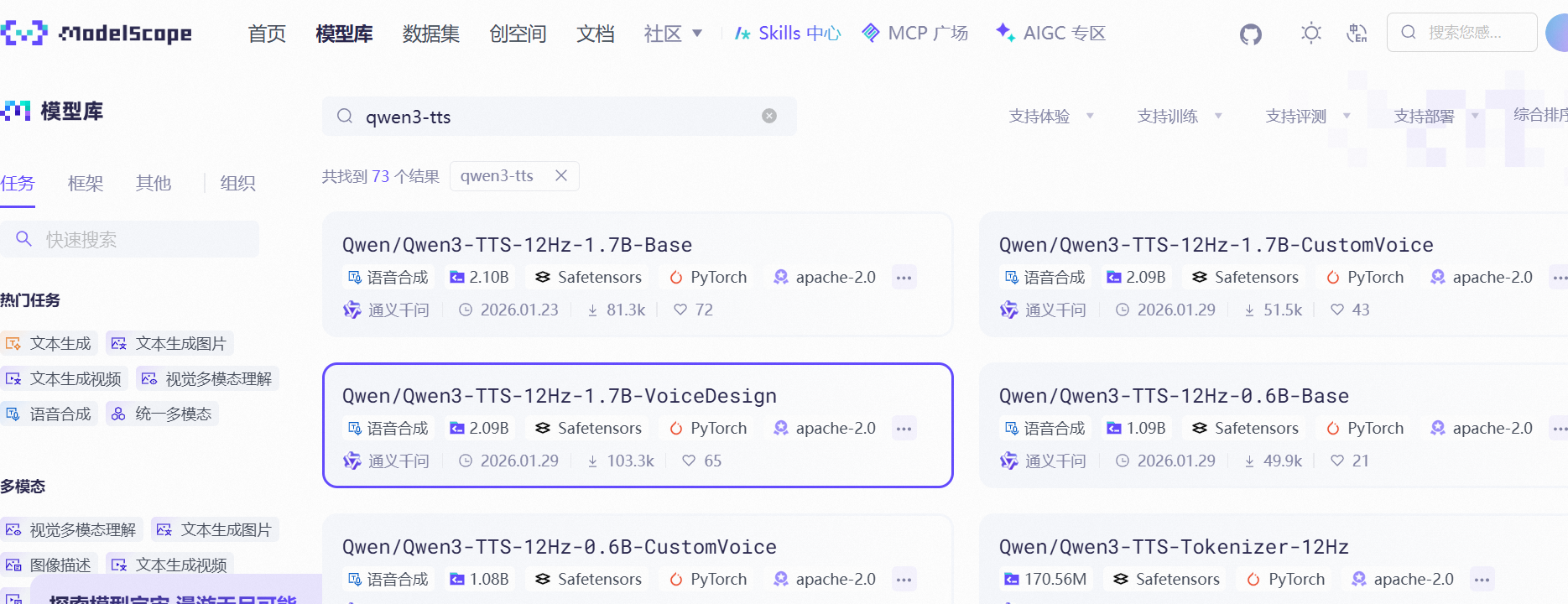The width and height of the screenshot is (1568, 604).
Task: Open 创空间 in top navigation
Action: click(x=518, y=34)
